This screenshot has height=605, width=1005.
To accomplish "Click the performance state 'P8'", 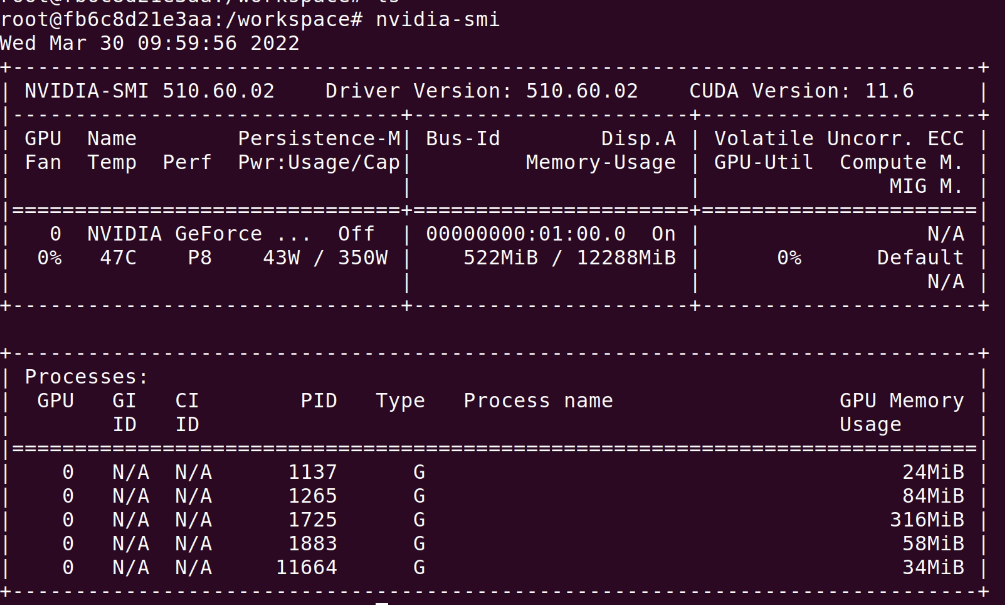I will point(199,258).
